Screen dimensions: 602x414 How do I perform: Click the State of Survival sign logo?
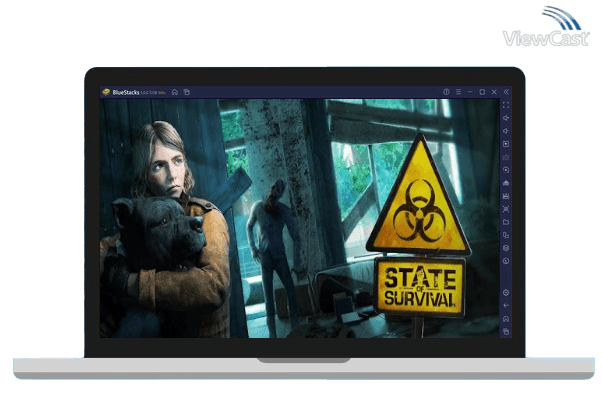420,286
